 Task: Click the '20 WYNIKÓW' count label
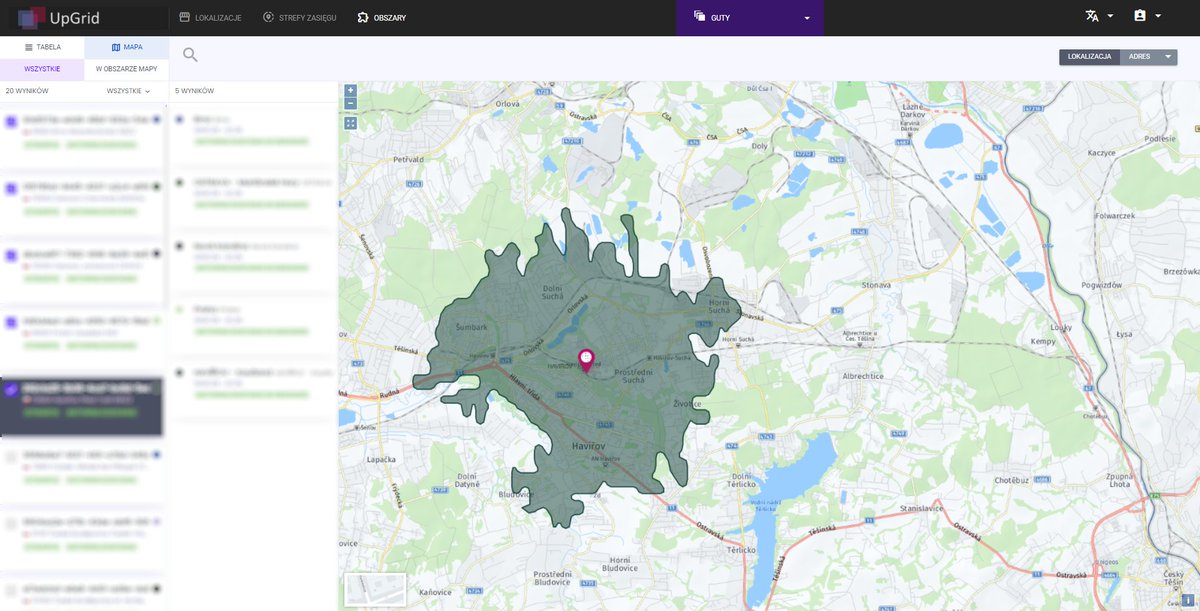tap(27, 91)
